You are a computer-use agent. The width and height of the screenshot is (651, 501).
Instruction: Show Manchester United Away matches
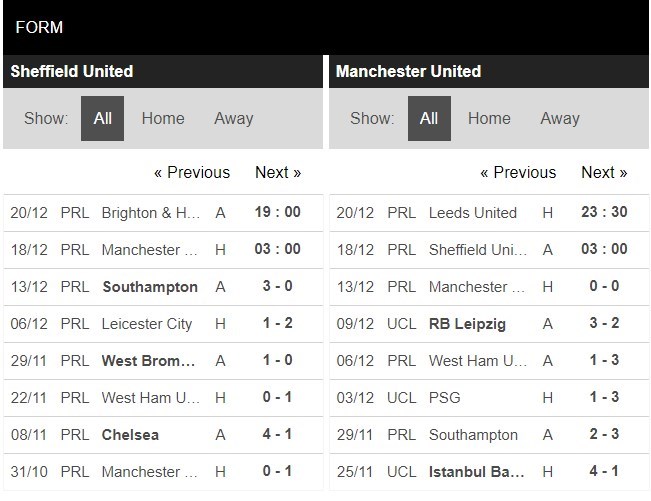pos(560,118)
